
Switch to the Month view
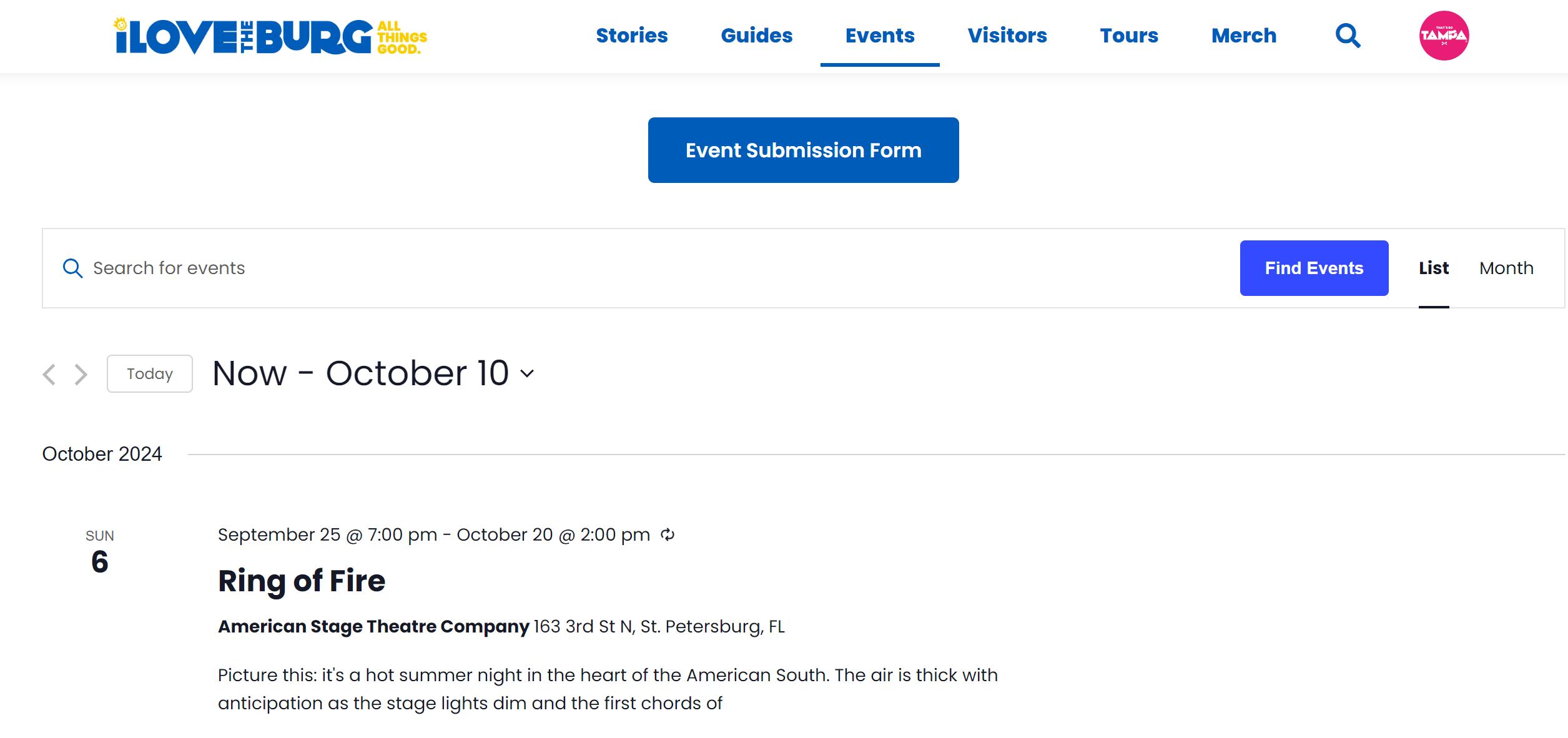1506,268
